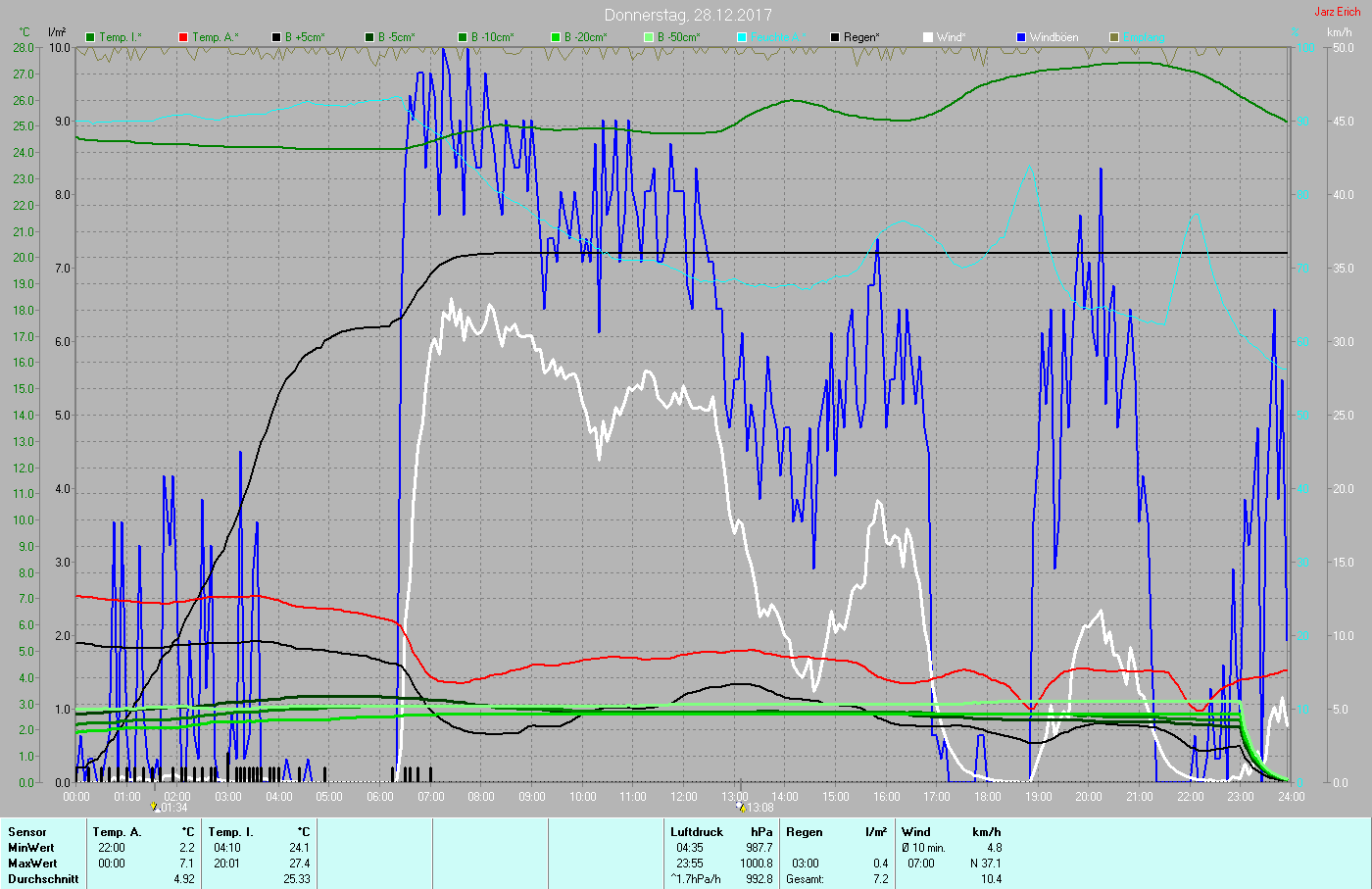
Task: Click the Regen* legend label
Action: pos(862,37)
